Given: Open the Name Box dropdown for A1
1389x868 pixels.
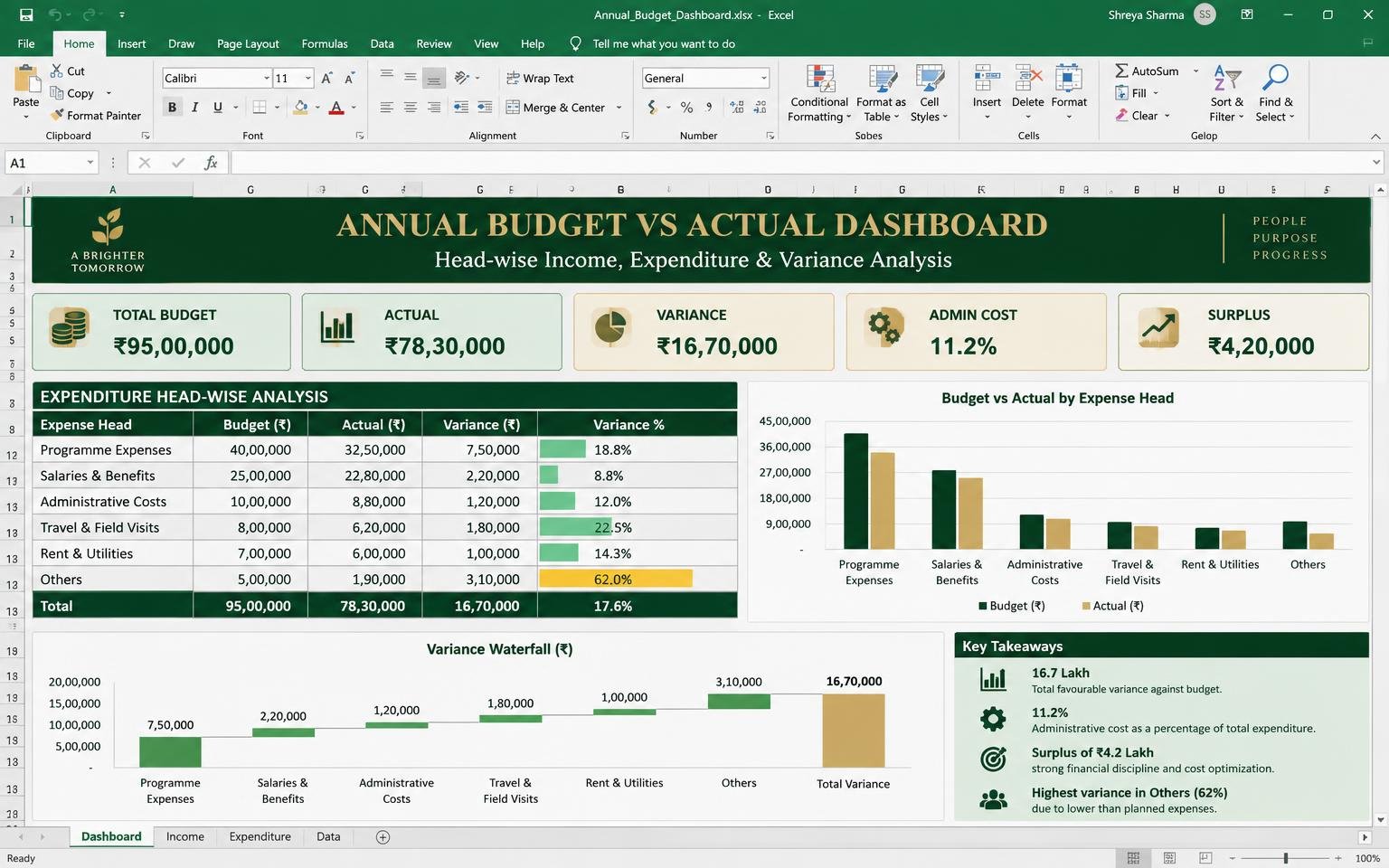Looking at the screenshot, I should tap(90, 163).
